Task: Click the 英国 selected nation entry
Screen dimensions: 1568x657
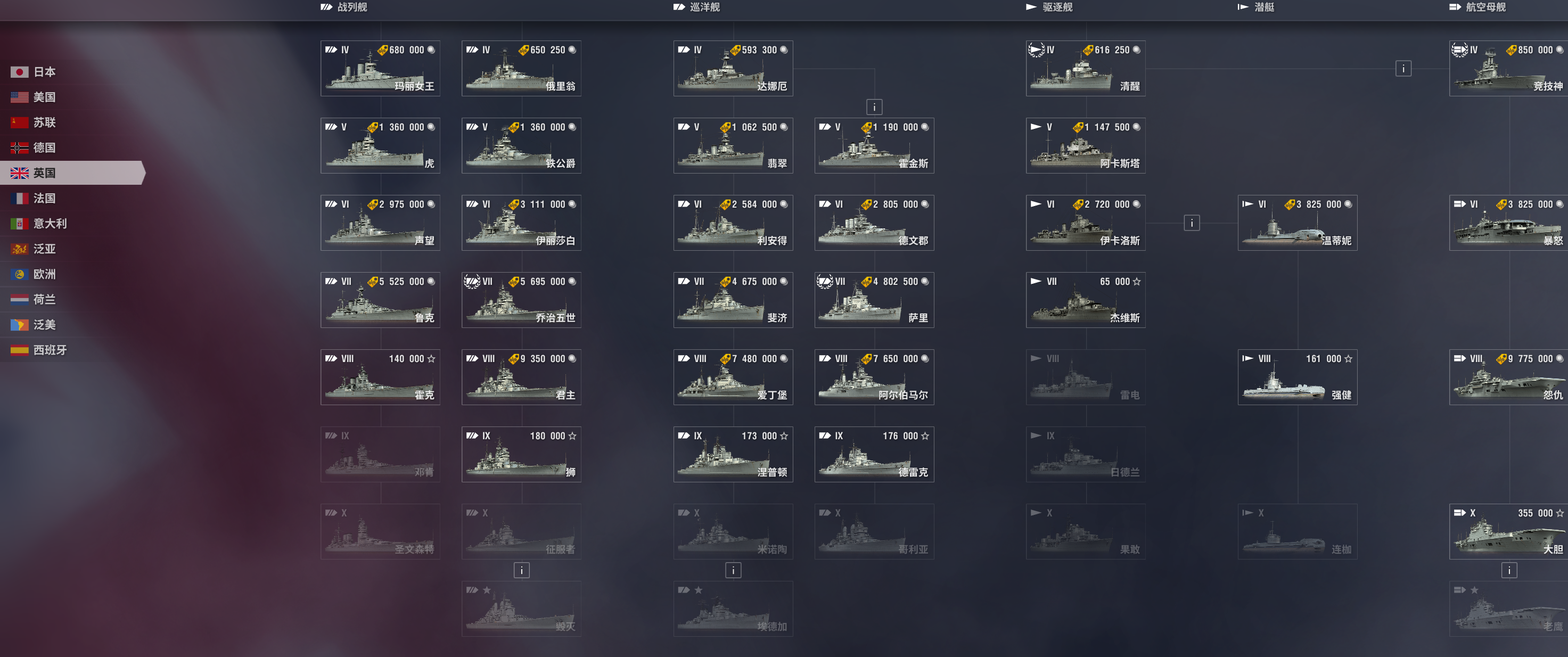Action: [x=72, y=173]
